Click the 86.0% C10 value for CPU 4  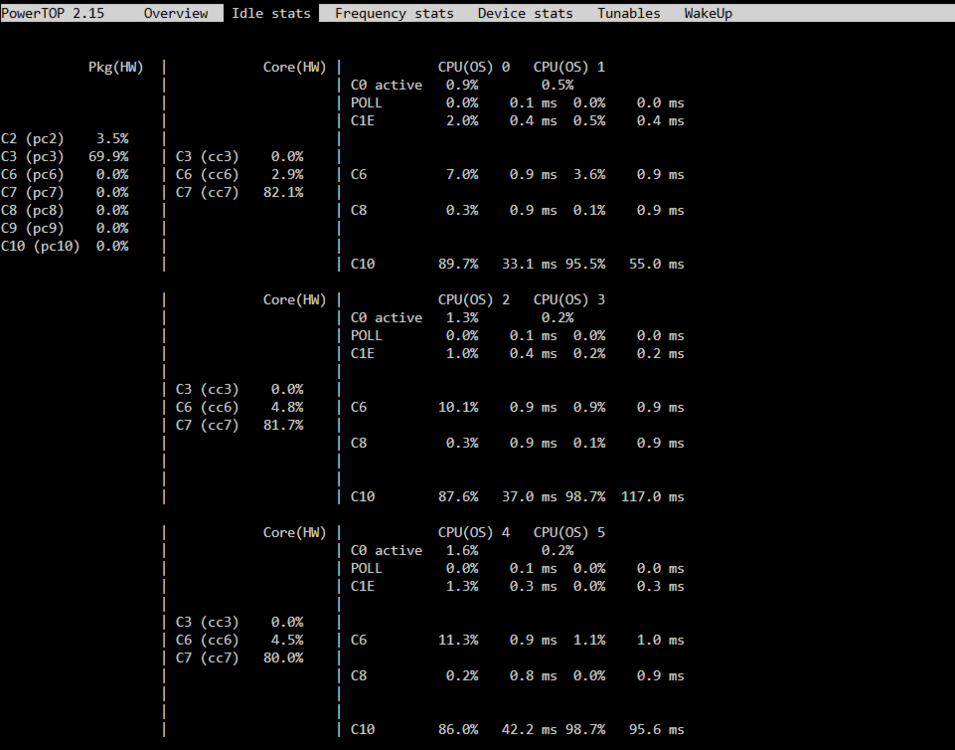click(x=458, y=730)
